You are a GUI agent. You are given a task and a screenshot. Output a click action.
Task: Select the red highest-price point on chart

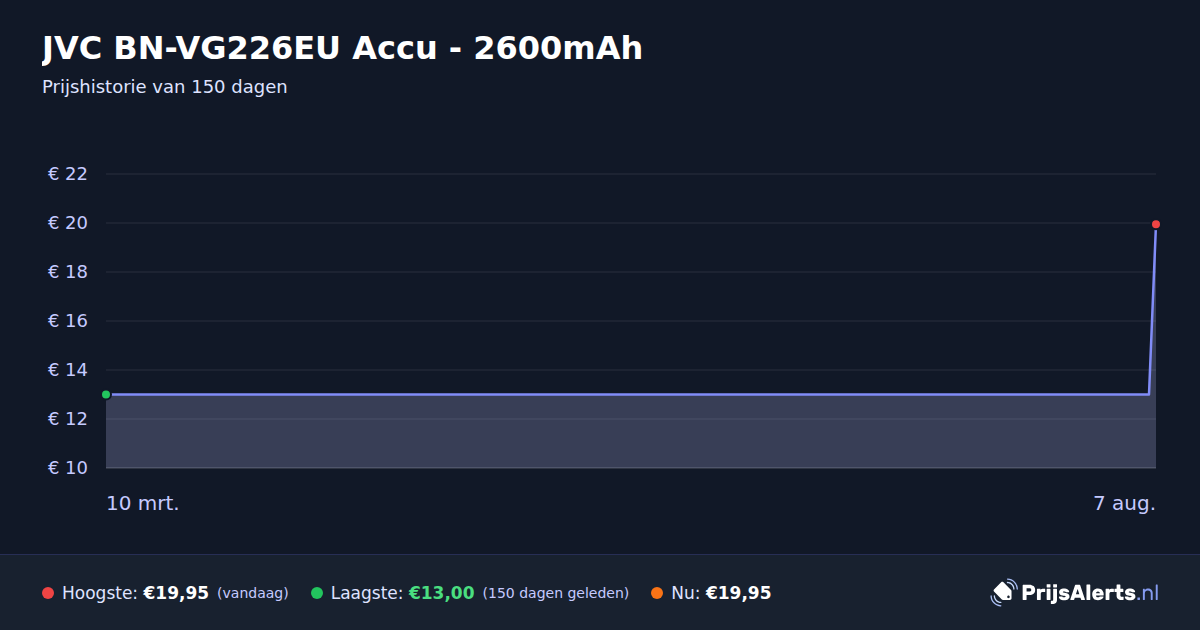coord(1156,224)
